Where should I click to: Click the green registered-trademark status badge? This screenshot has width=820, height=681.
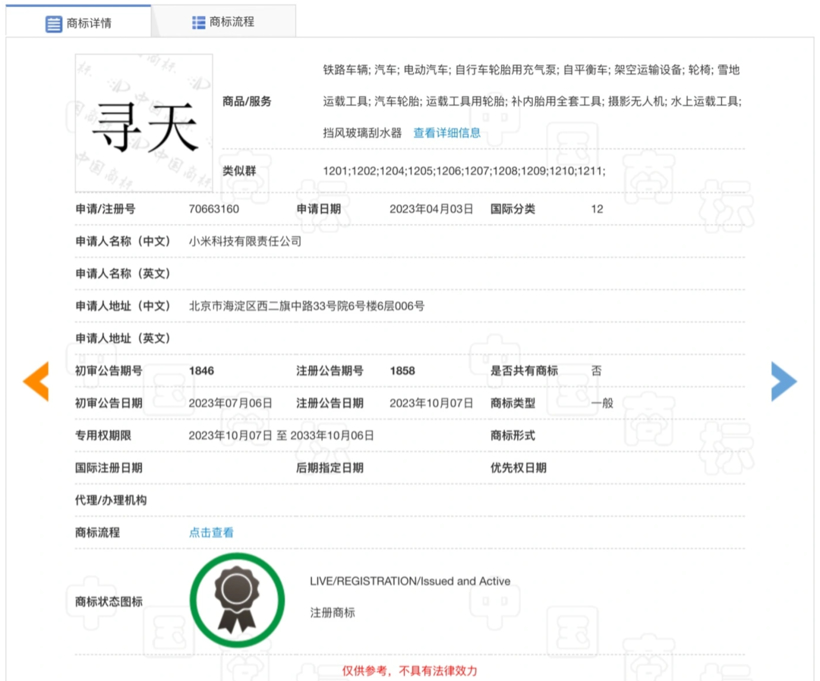click(237, 600)
